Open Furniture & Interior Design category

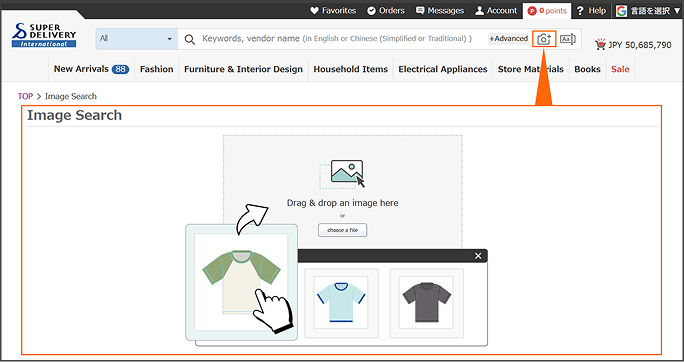coord(243,69)
